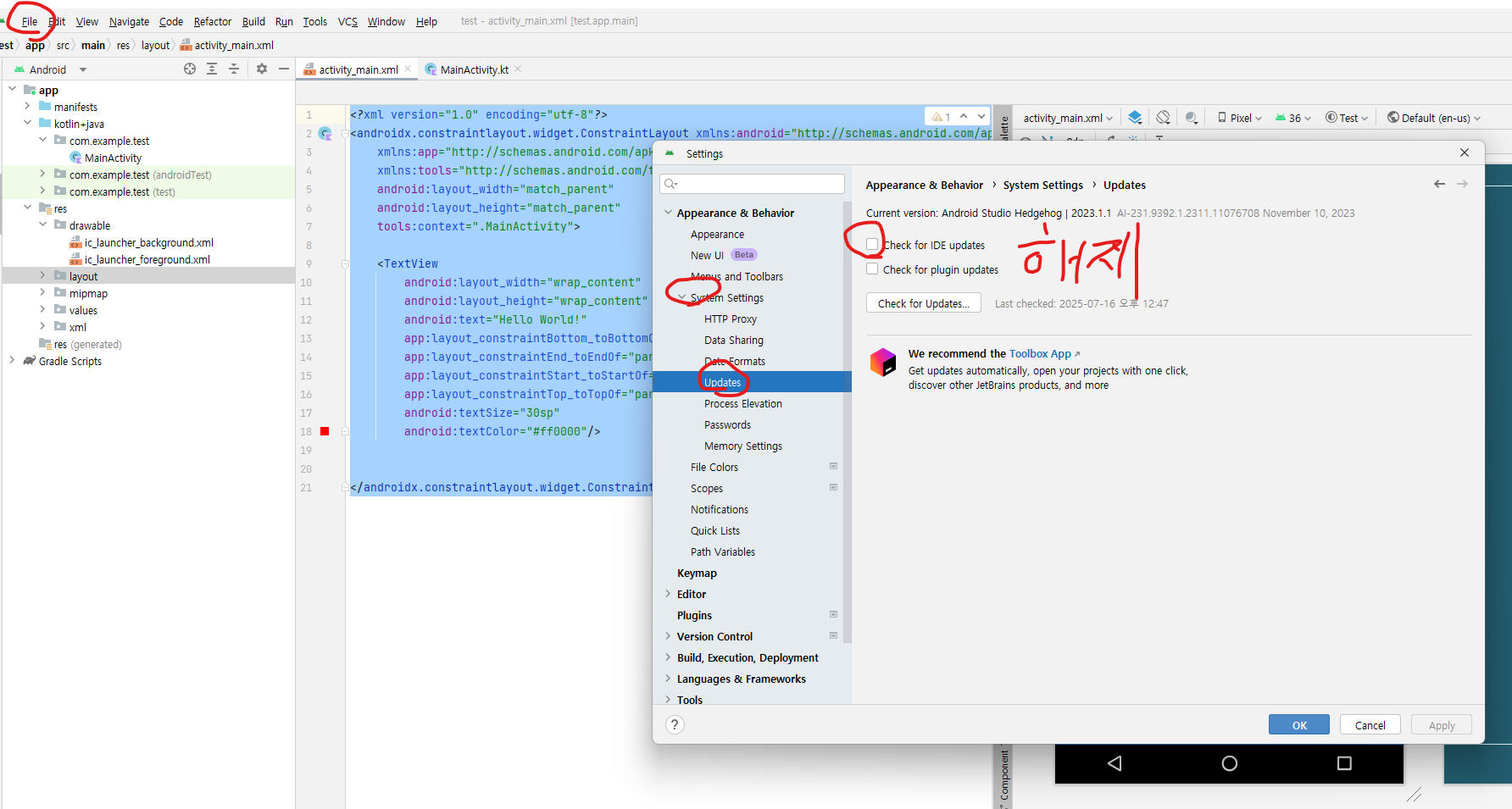The width and height of the screenshot is (1512, 809).
Task: Tap emulator home circle button
Action: (1230, 763)
